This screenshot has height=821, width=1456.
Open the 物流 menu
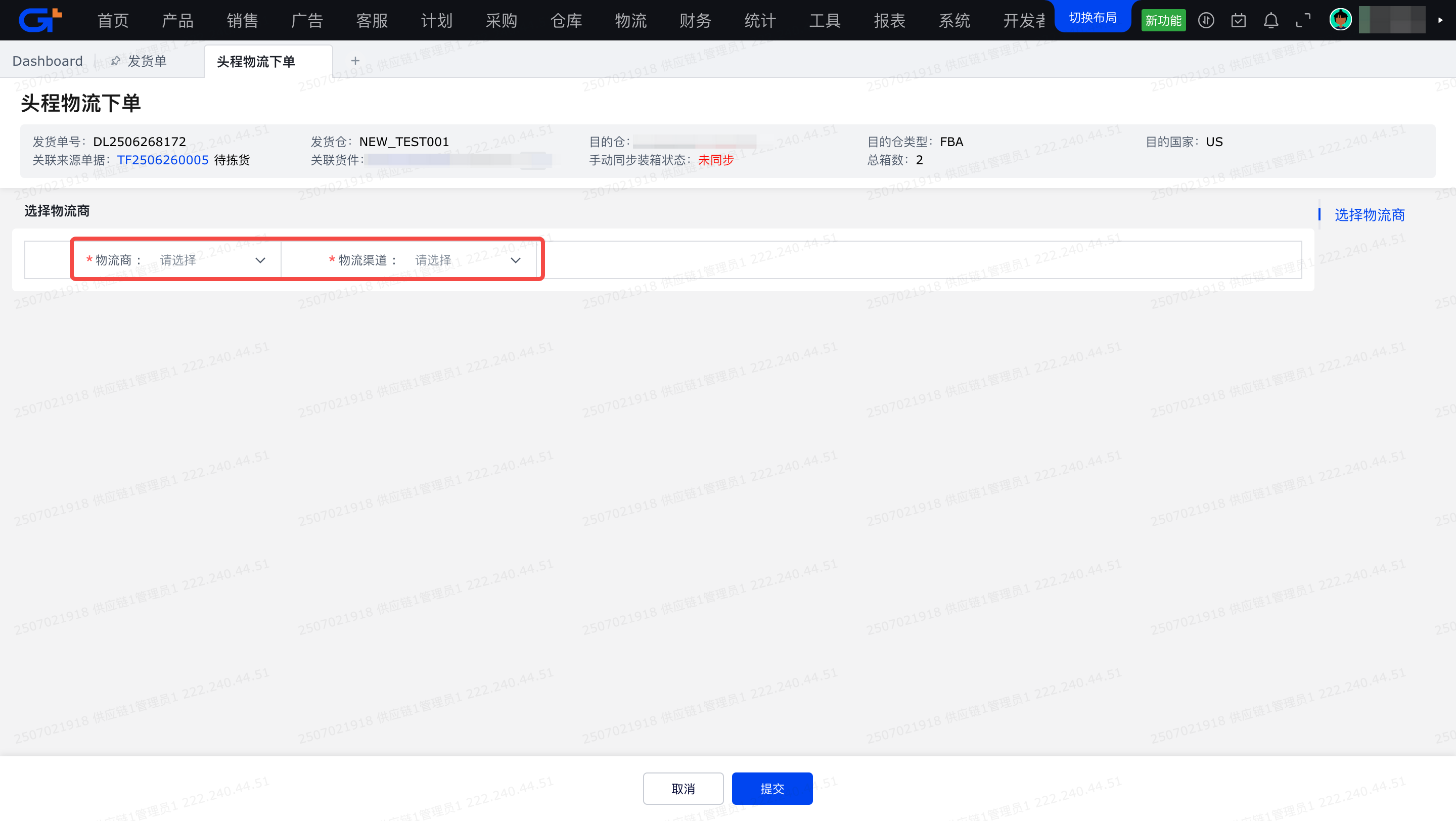coord(631,21)
